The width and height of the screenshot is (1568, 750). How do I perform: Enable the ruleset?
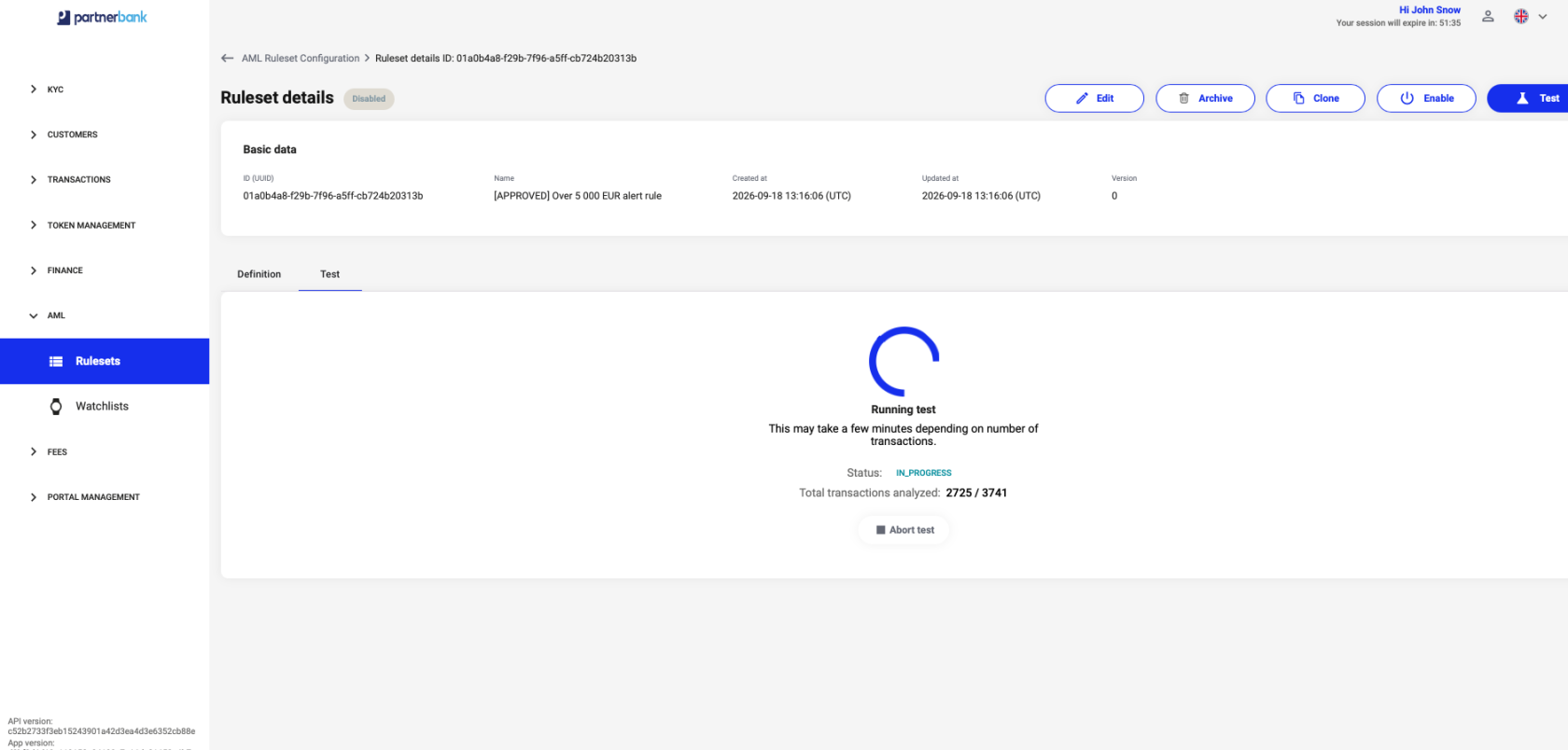point(1426,98)
